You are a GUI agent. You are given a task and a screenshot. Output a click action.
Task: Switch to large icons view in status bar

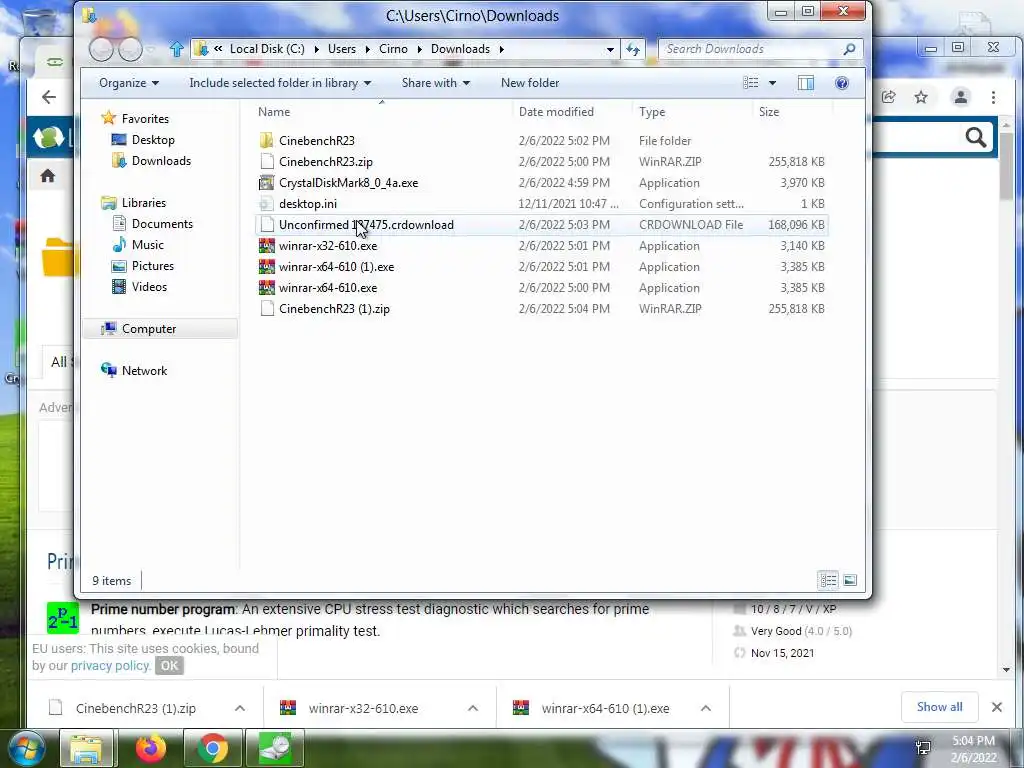850,580
